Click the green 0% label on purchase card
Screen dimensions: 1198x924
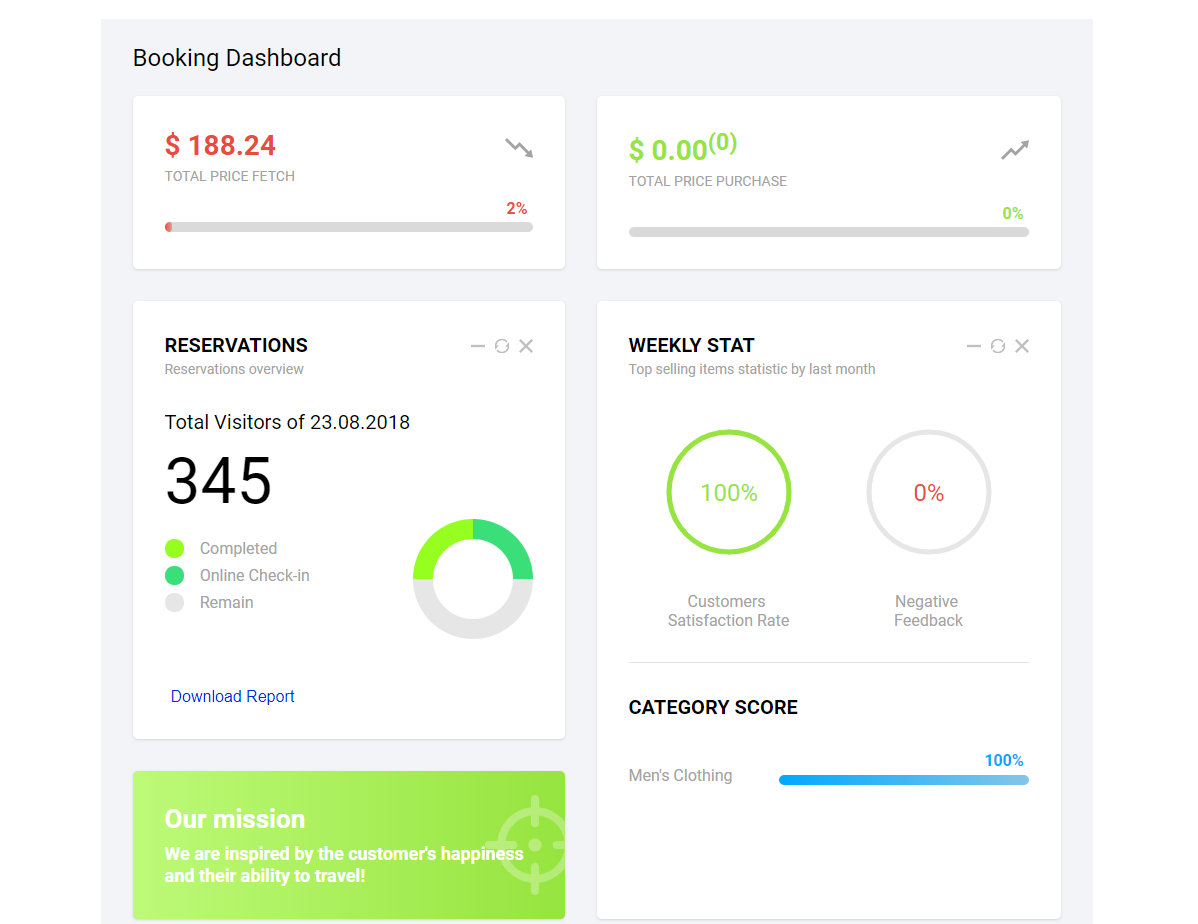(1012, 213)
